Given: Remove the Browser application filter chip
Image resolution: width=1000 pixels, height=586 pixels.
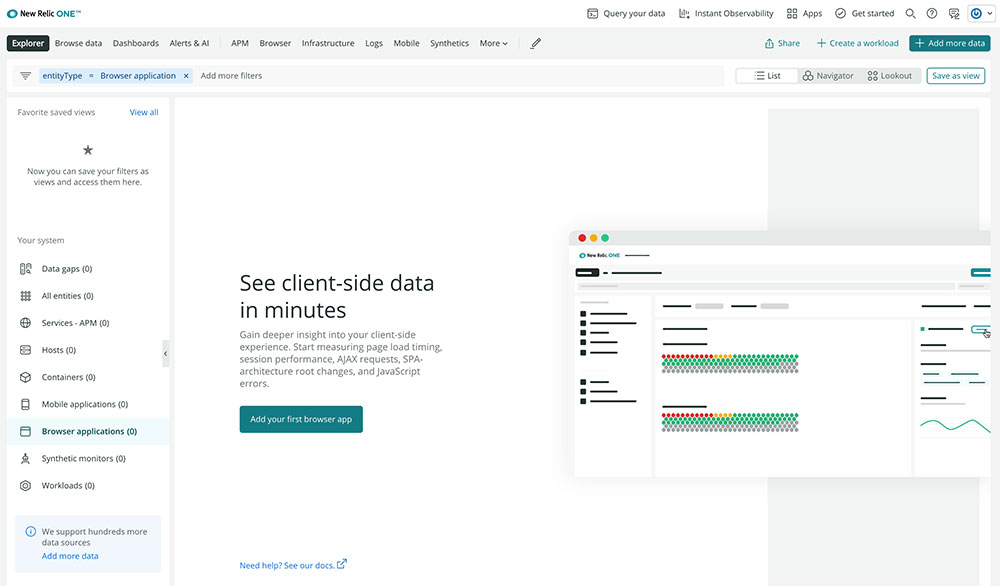Looking at the screenshot, I should [x=186, y=76].
